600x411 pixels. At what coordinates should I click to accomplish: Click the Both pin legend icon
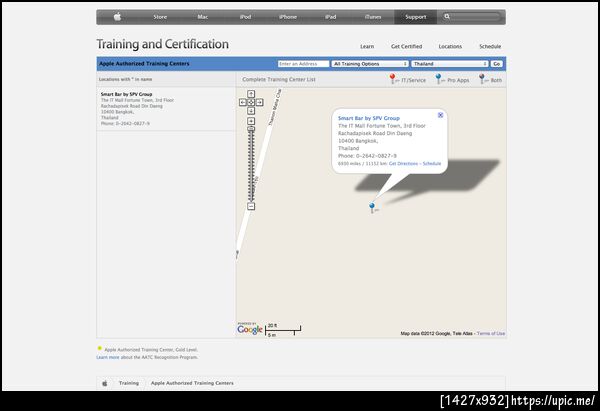click(482, 78)
